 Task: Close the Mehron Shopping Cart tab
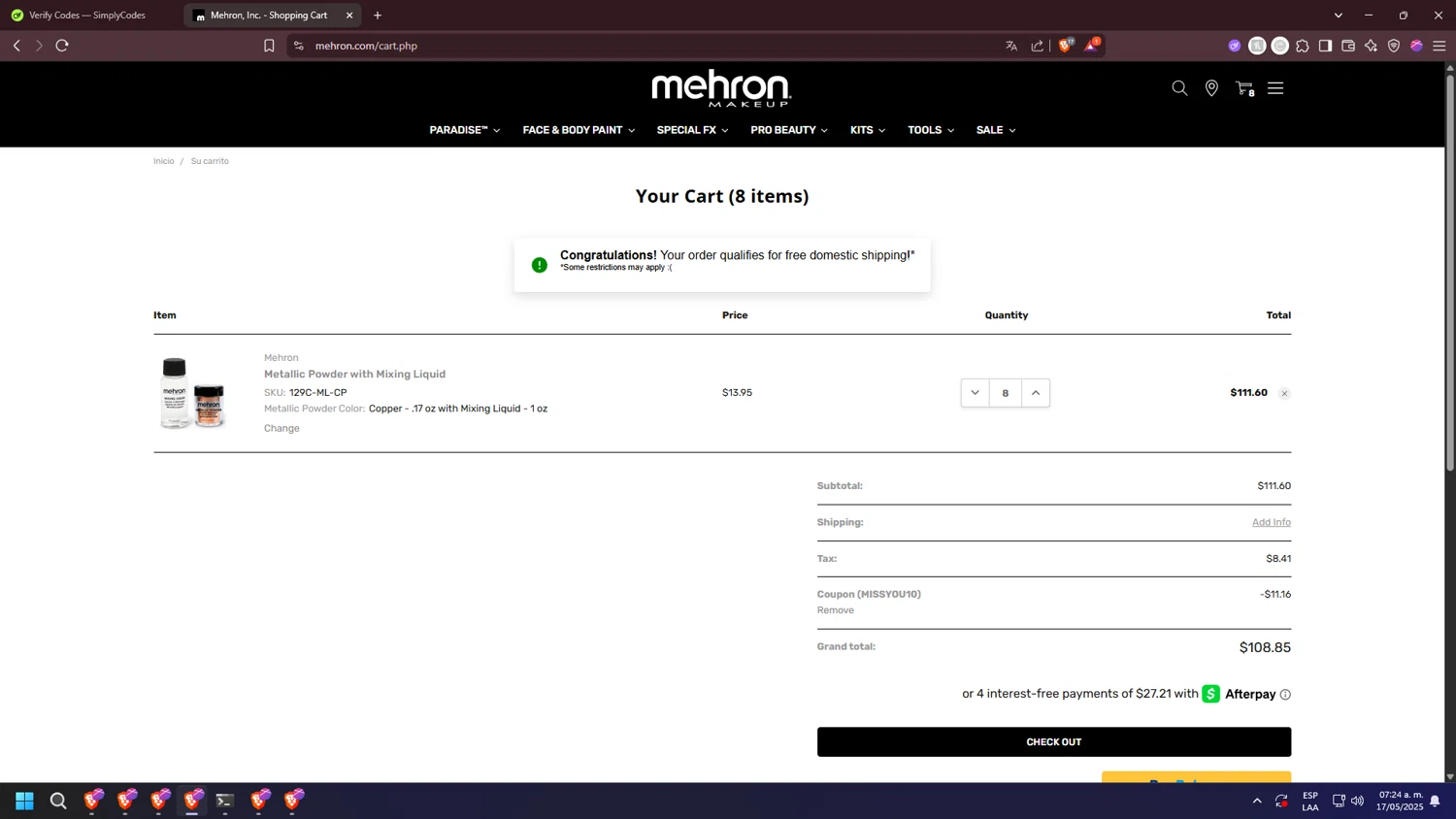(x=349, y=16)
